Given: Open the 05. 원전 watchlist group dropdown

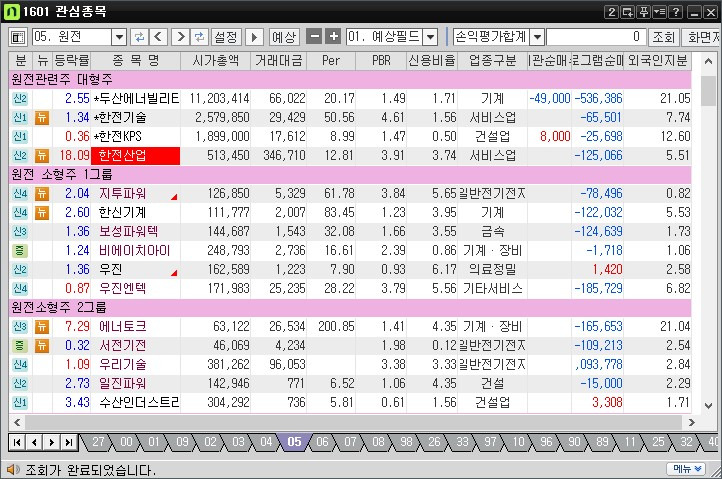Looking at the screenshot, I should 119,37.
